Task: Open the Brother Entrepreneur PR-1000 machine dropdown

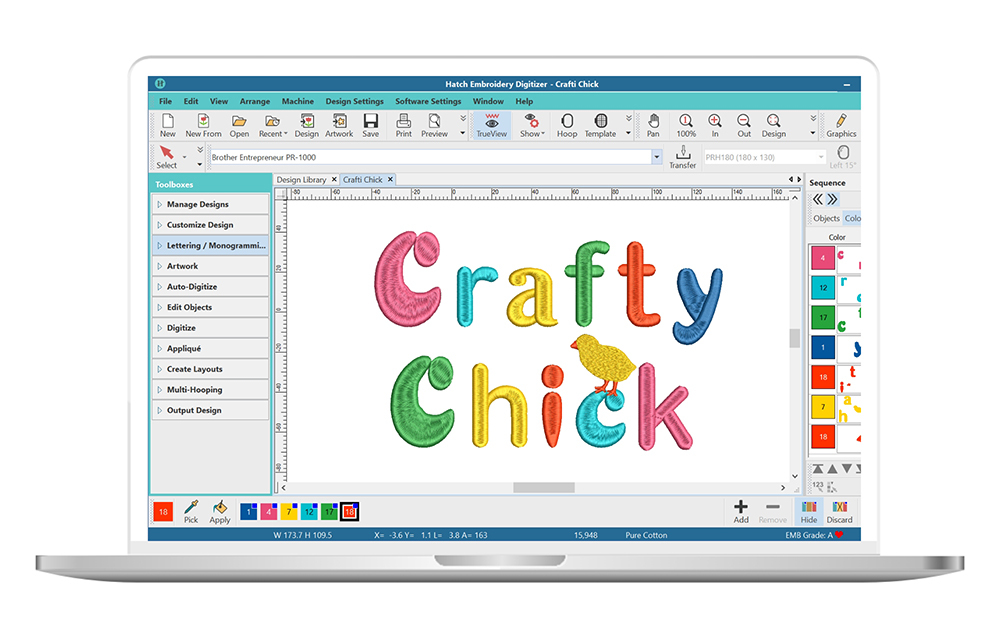Action: point(657,157)
